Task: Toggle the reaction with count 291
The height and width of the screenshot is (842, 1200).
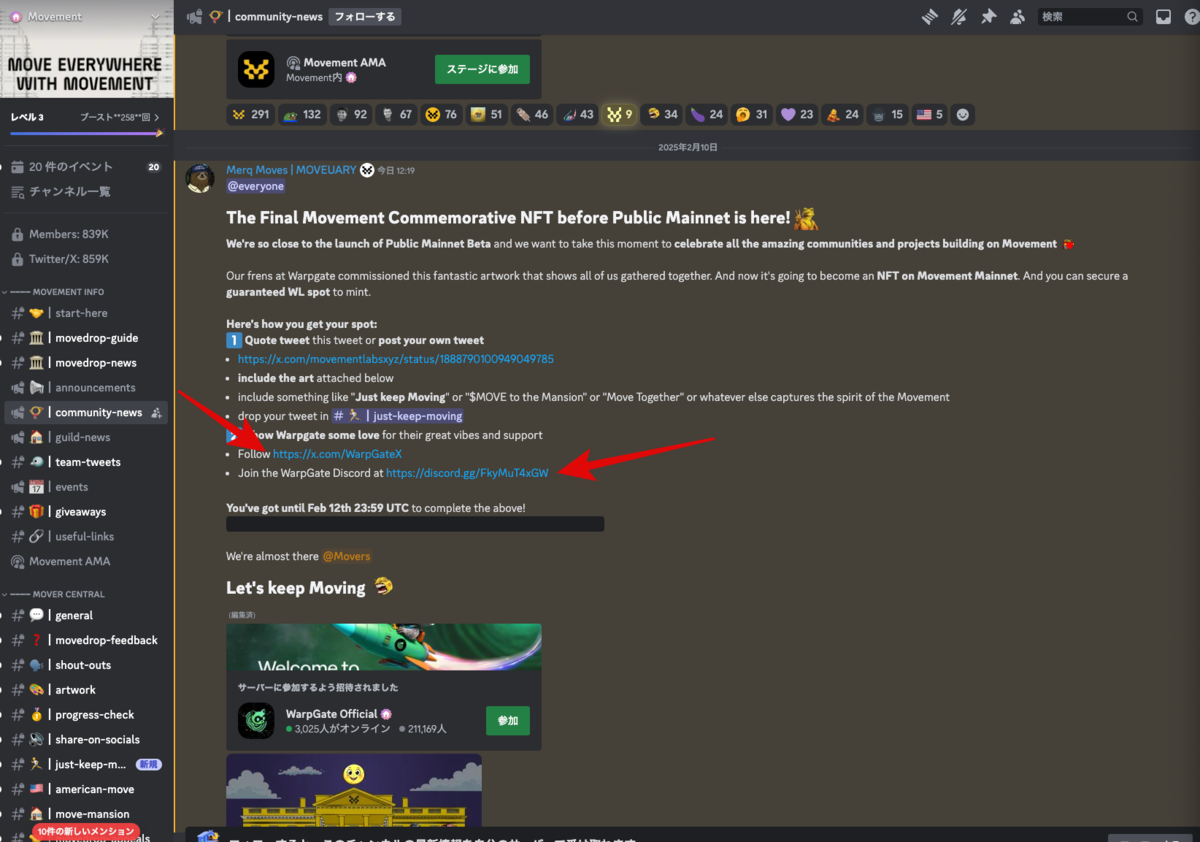Action: pos(251,114)
